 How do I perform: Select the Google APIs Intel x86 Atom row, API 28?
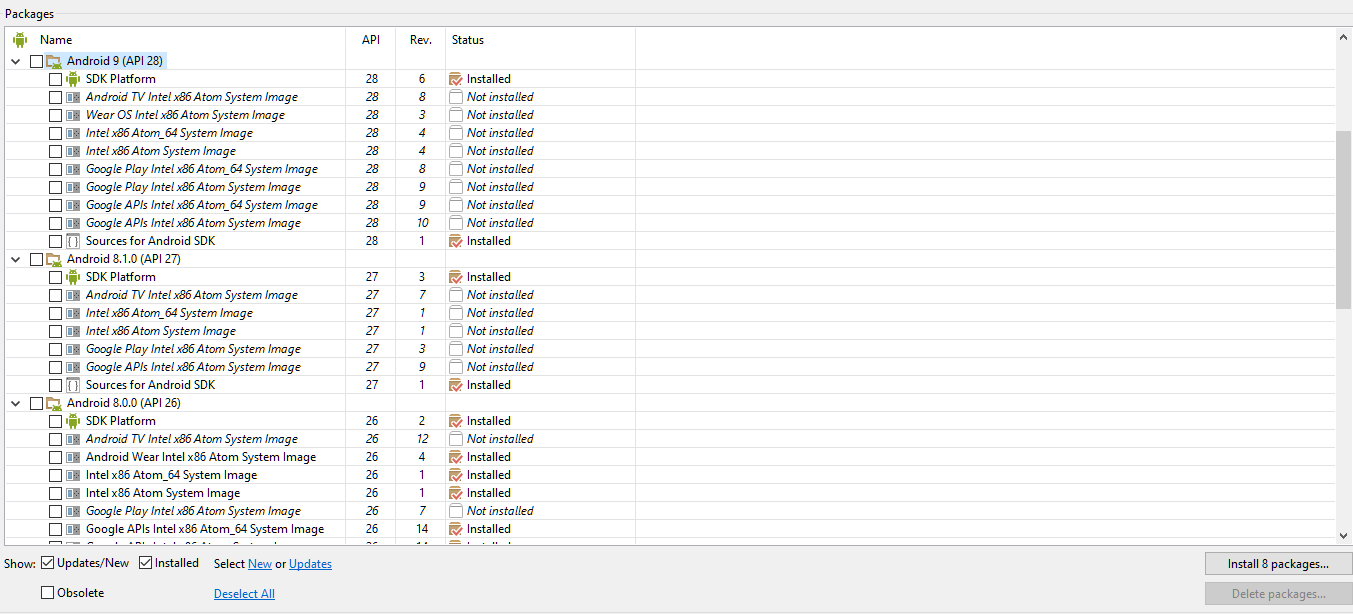670,223
